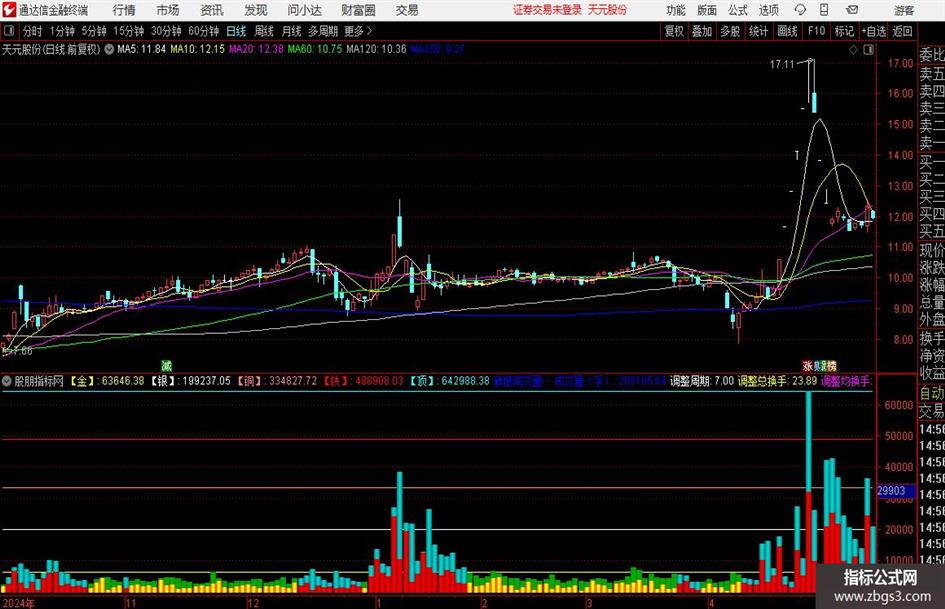Open the mobile phone icon in title bar
The height and width of the screenshot is (609, 945).
[x=824, y=10]
